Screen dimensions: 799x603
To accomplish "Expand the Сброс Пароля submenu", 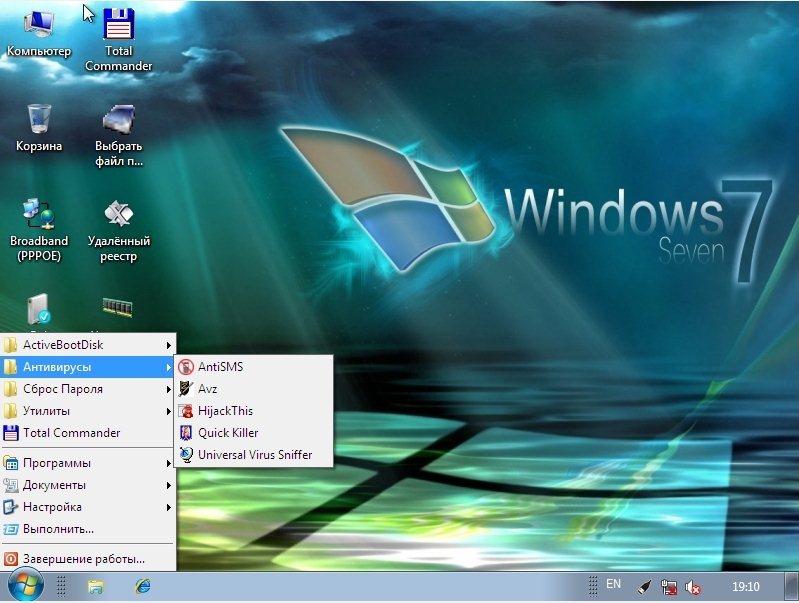I will coord(88,389).
